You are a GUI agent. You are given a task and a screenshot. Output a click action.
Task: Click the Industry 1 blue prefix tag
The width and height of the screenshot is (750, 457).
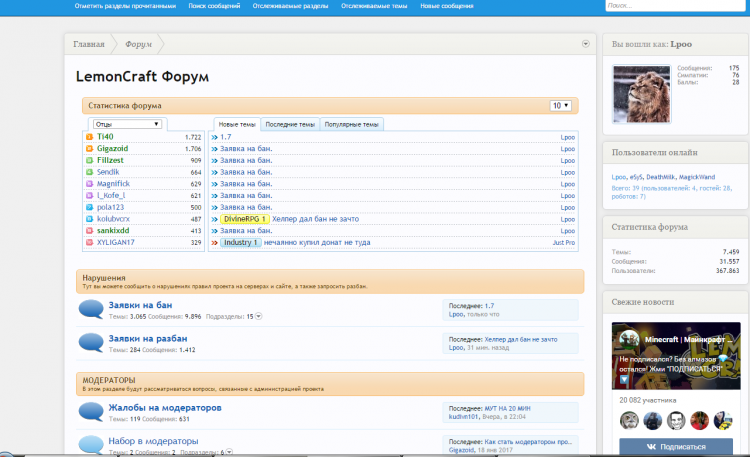point(241,243)
